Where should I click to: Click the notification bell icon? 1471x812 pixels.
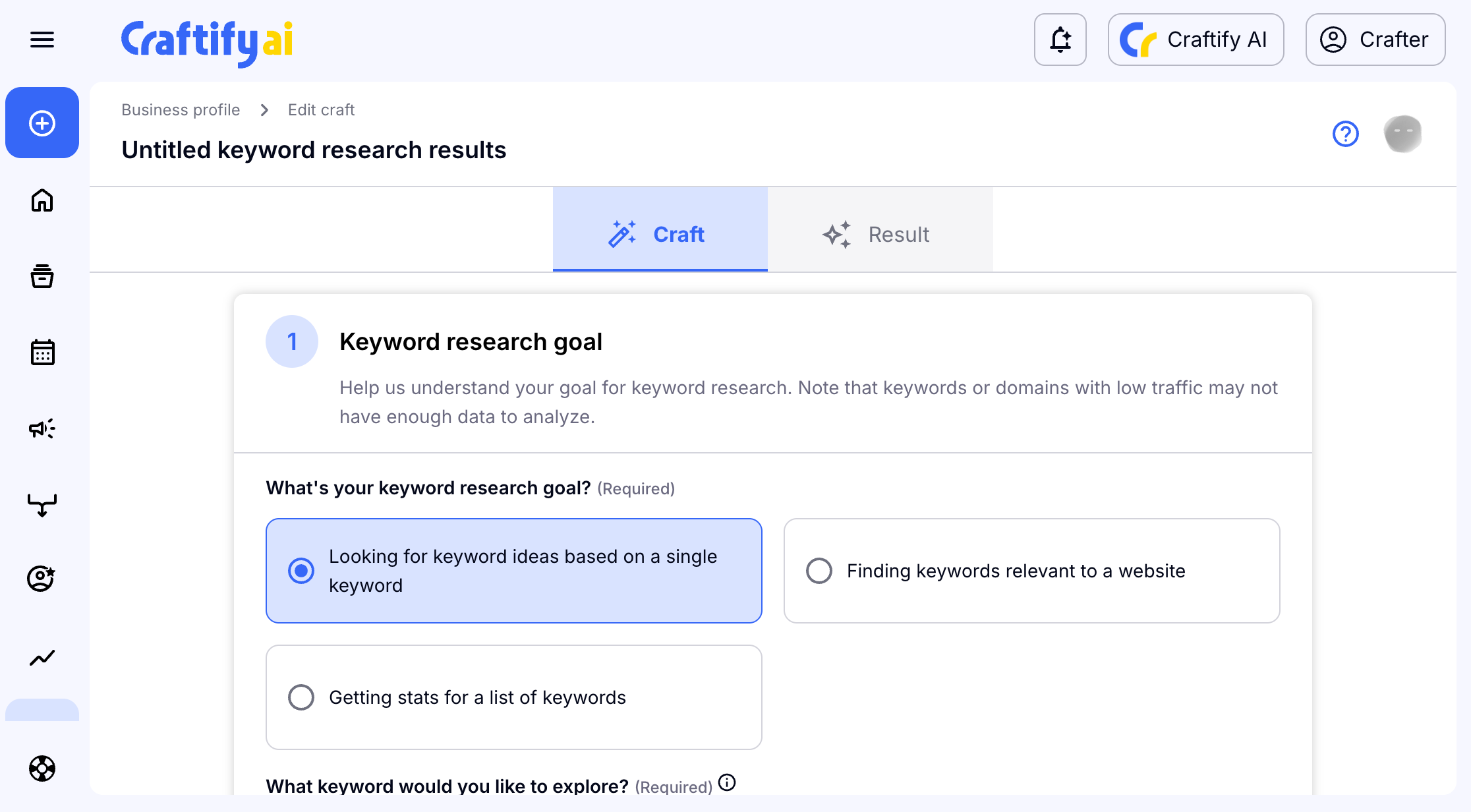[1060, 40]
